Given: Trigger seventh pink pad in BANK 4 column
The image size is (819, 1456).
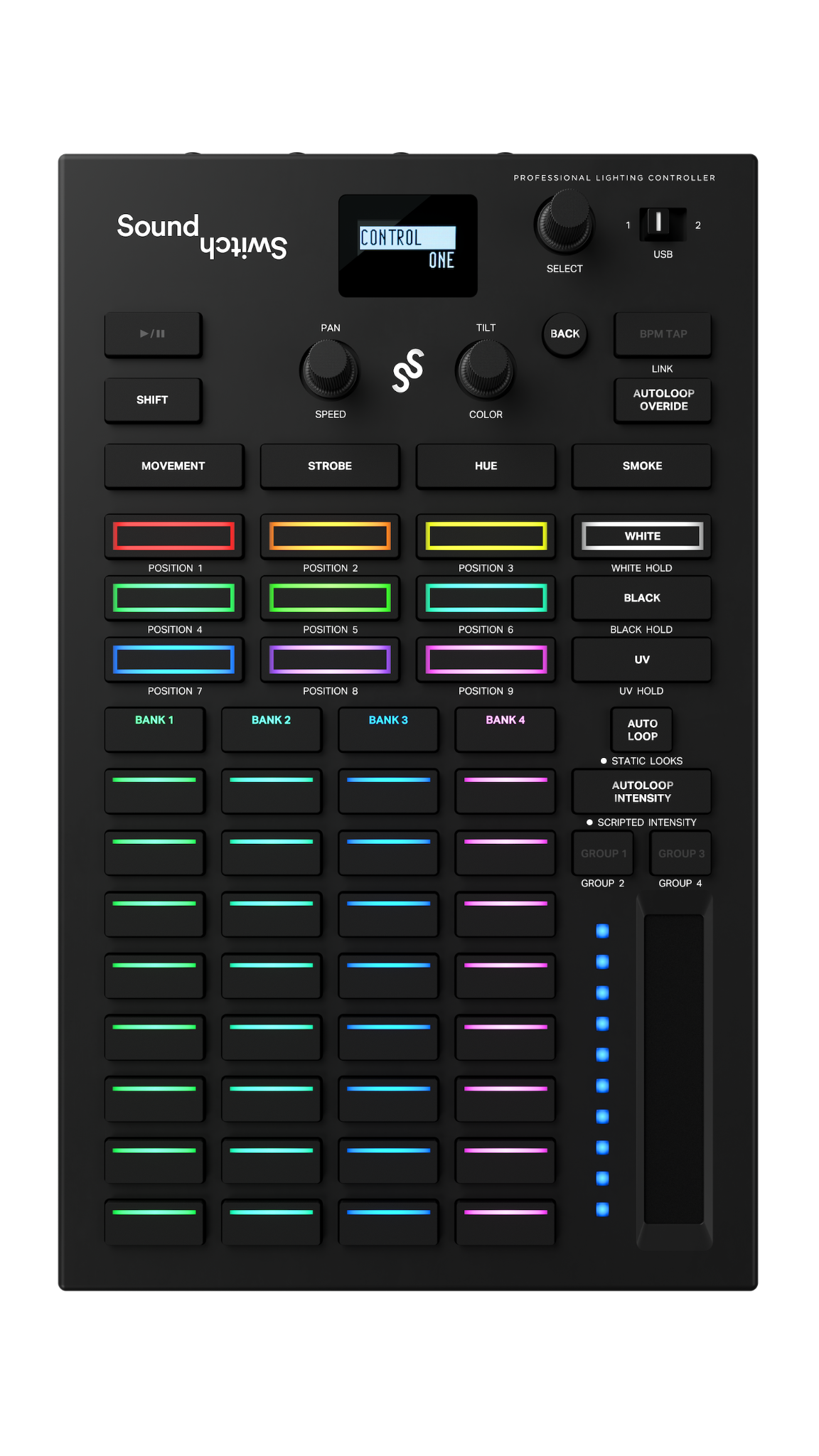Looking at the screenshot, I should 505,1162.
